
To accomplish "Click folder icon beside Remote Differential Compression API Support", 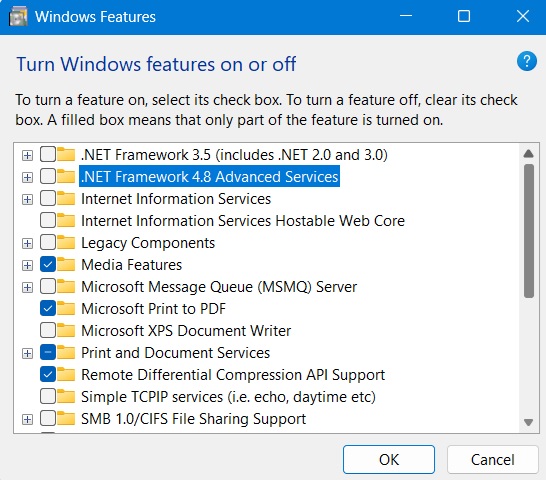I will (66, 374).
